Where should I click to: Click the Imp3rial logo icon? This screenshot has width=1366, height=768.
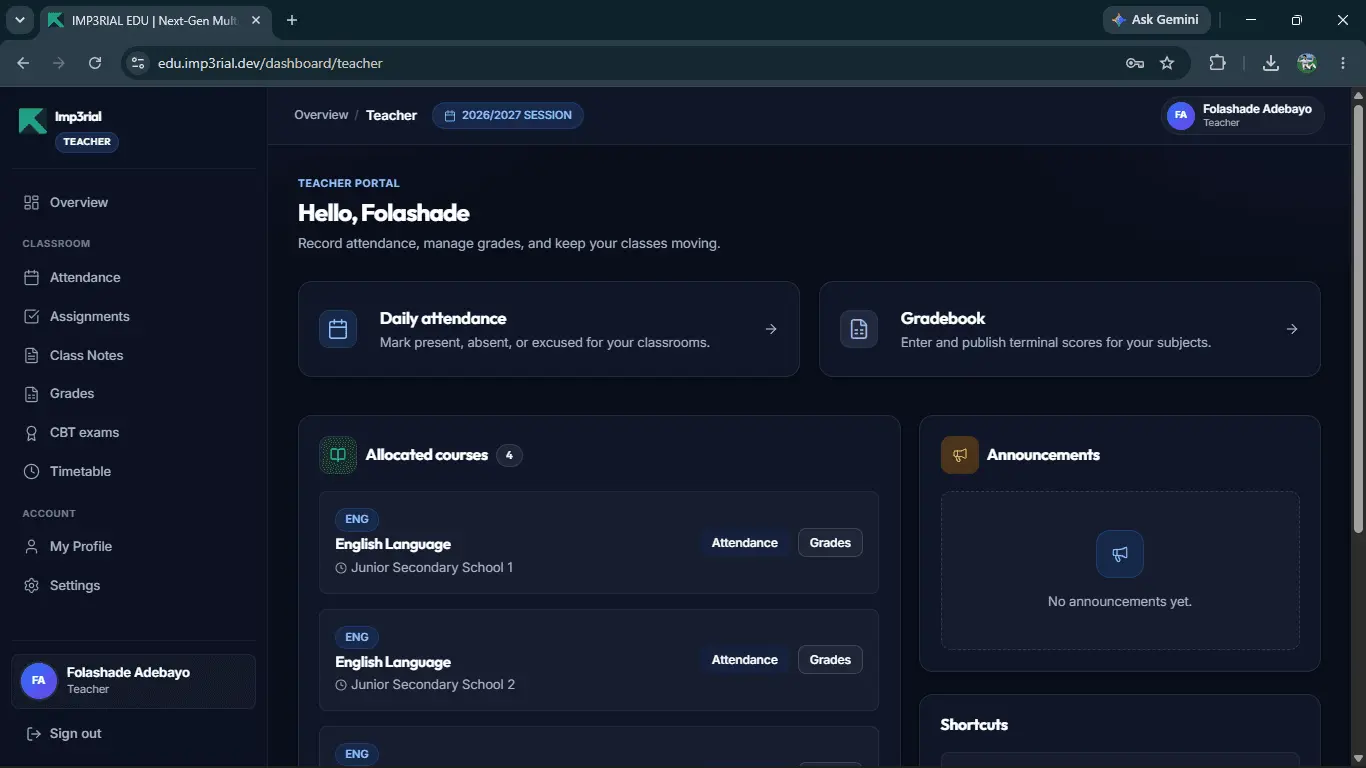click(32, 121)
